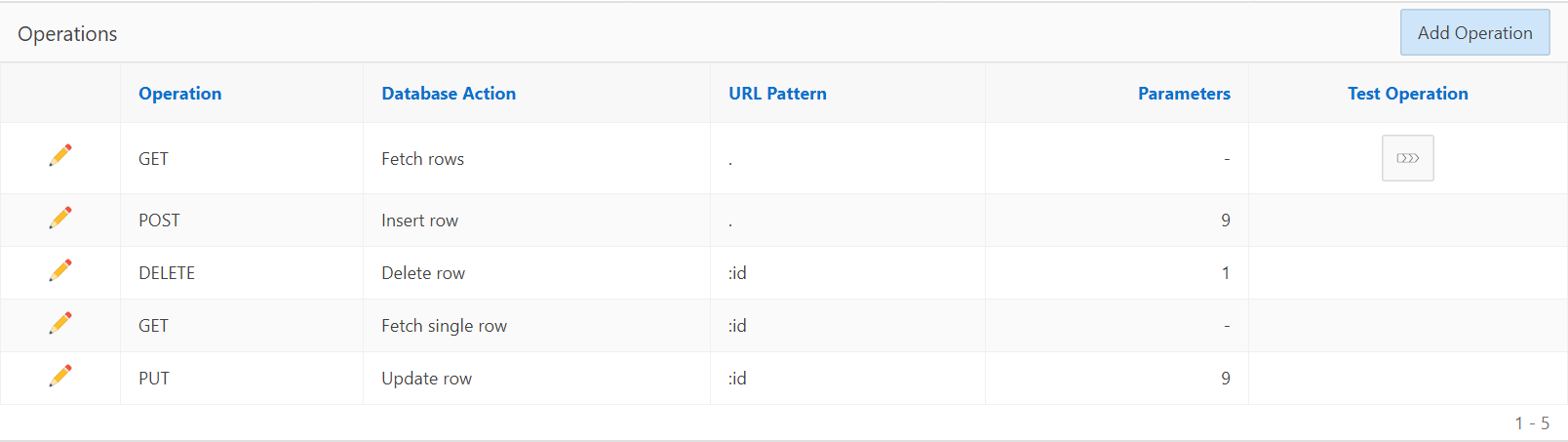Viewport: 1568px width, 442px height.
Task: Click the pencil icon for POST
Action: (60, 218)
